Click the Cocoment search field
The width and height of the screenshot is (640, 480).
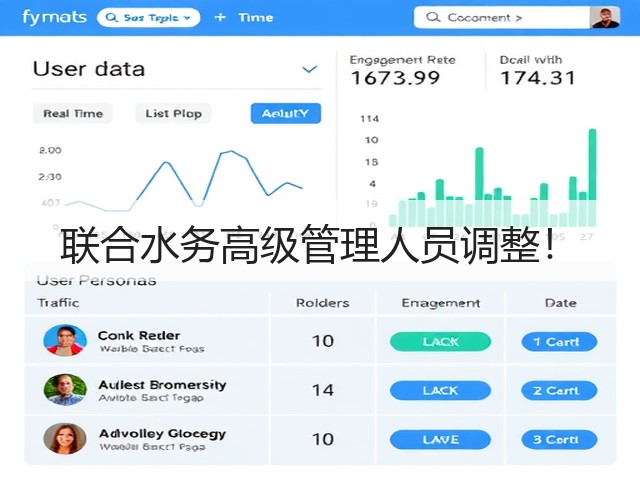tap(502, 18)
